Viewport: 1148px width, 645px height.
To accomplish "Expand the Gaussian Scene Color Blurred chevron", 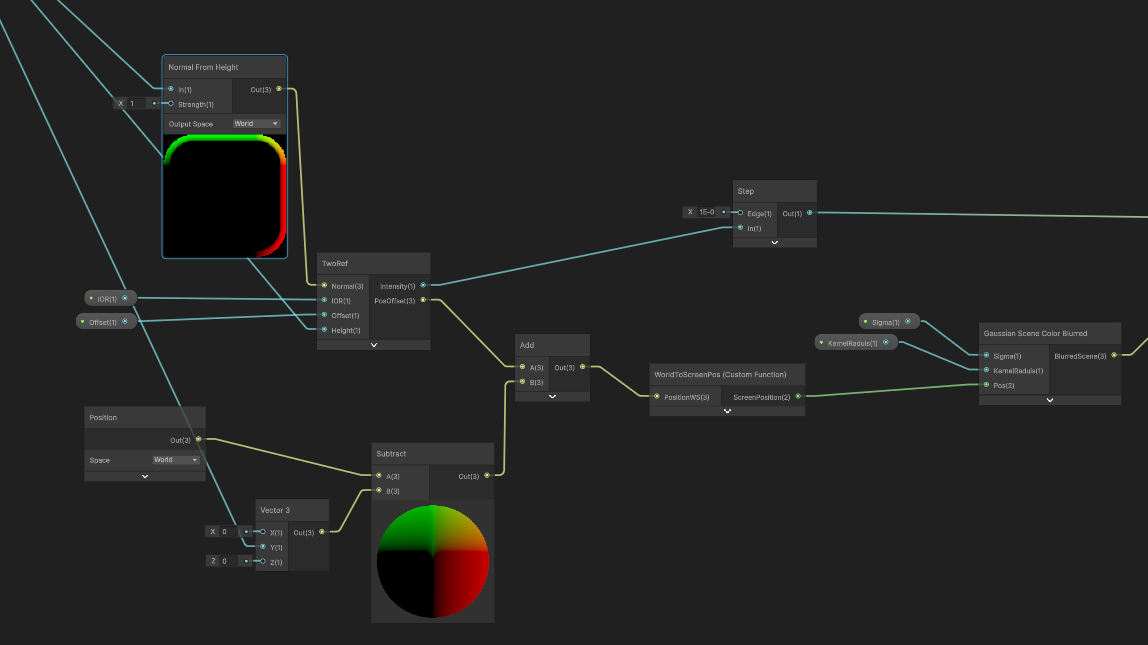I will pos(1050,399).
